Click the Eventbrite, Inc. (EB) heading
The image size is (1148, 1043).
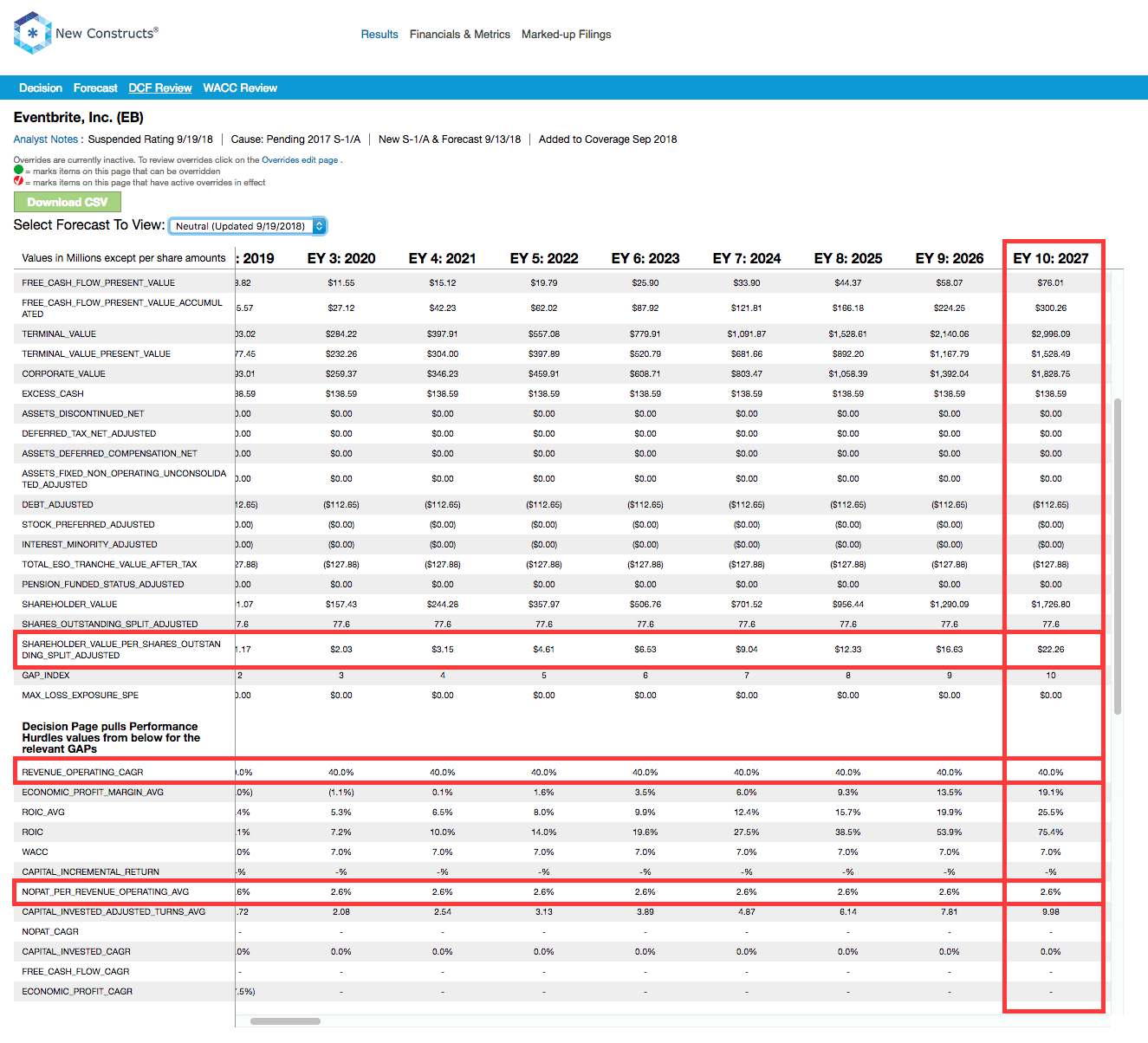tap(79, 118)
